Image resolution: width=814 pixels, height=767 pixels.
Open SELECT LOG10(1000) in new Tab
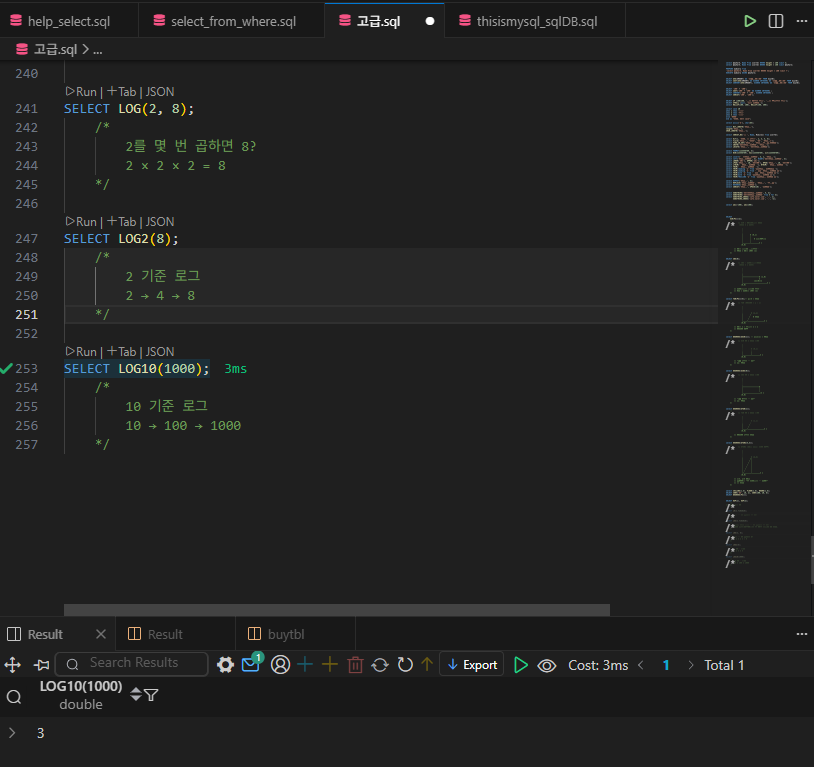(121, 352)
